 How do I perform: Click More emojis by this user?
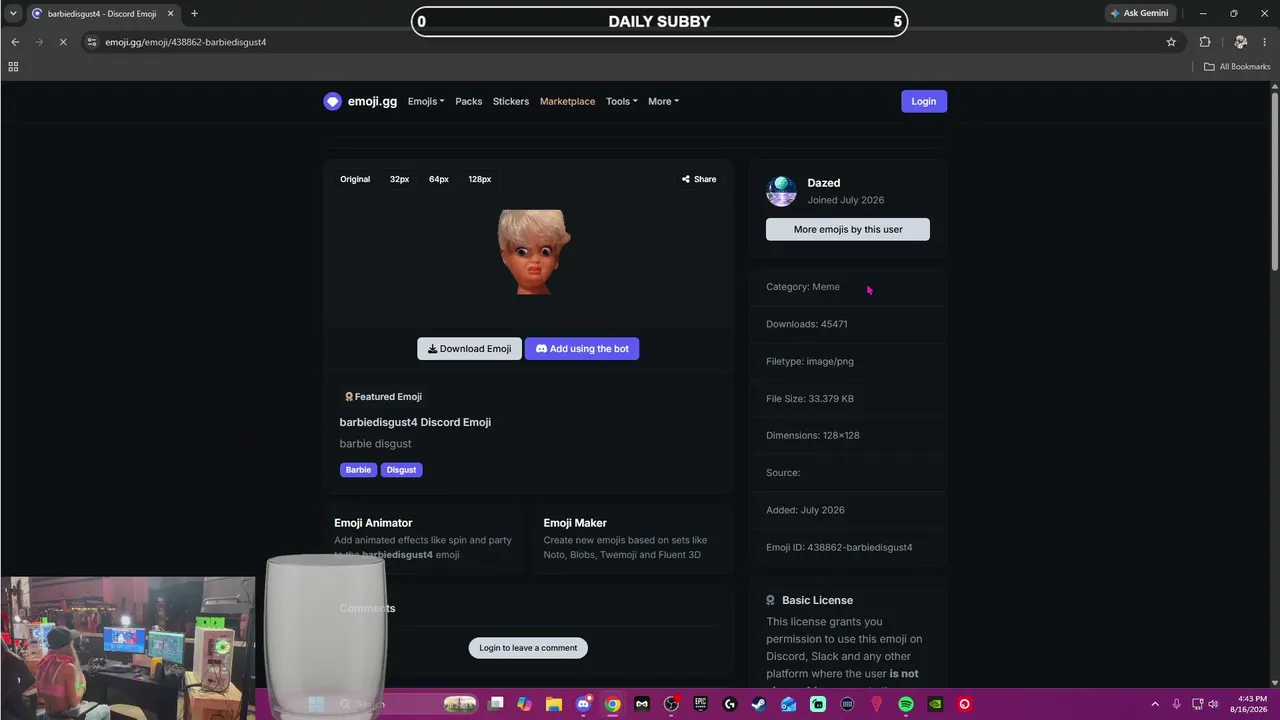[848, 229]
